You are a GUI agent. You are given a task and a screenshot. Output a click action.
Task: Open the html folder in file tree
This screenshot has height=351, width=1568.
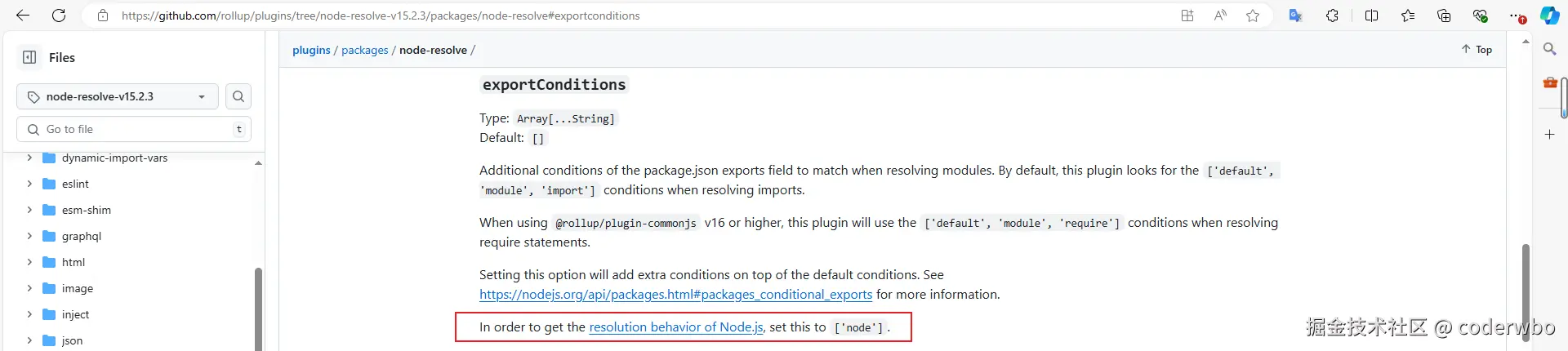click(x=73, y=262)
